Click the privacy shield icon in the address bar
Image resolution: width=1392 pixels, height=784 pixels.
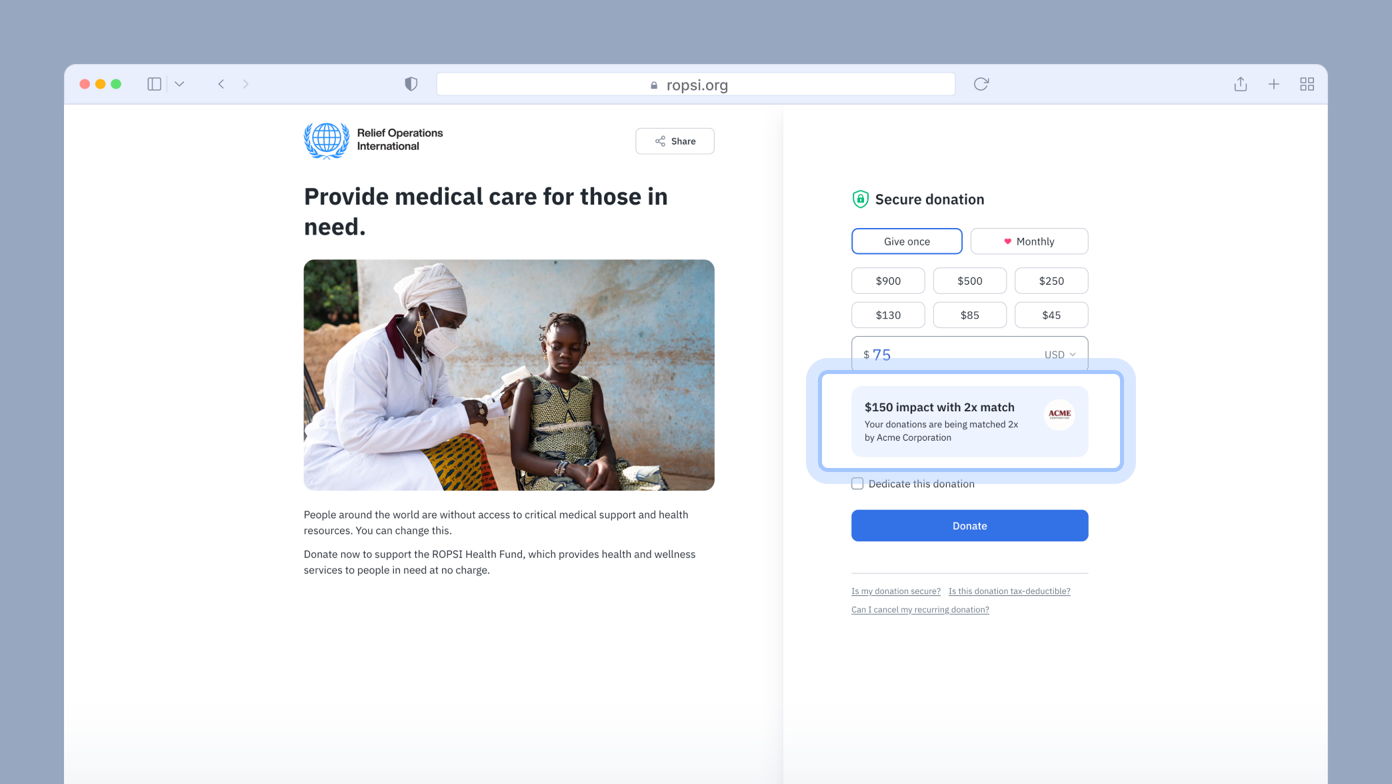pyautogui.click(x=410, y=84)
